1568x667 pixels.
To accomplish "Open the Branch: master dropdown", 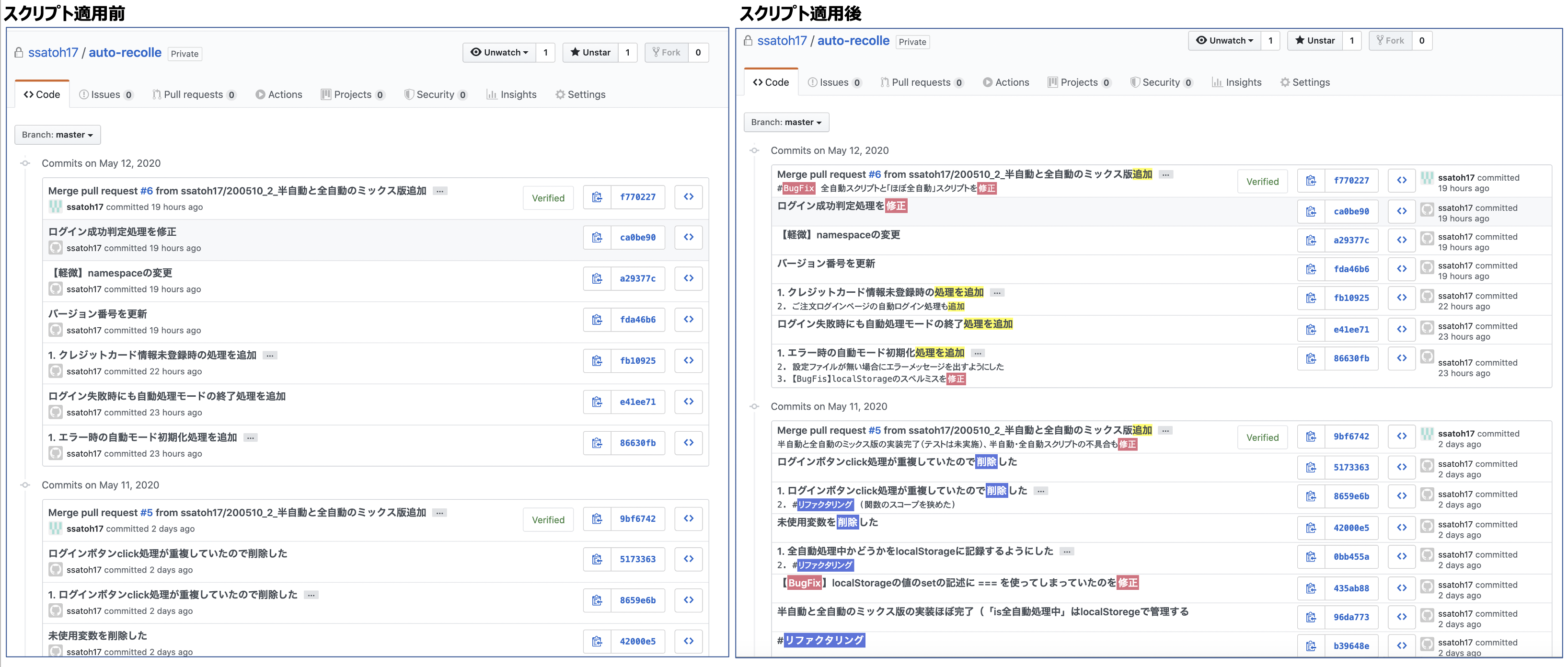I will [57, 135].
